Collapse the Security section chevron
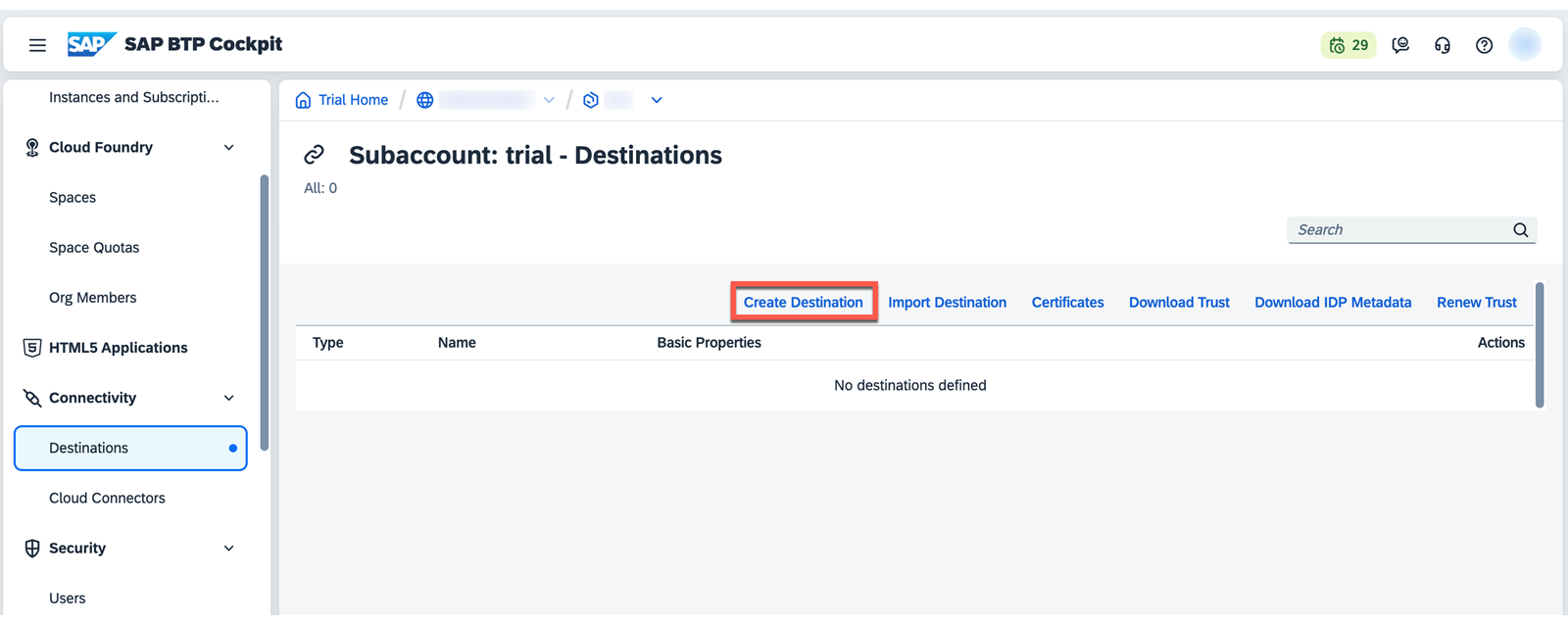This screenshot has height=625, width=1568. (229, 548)
